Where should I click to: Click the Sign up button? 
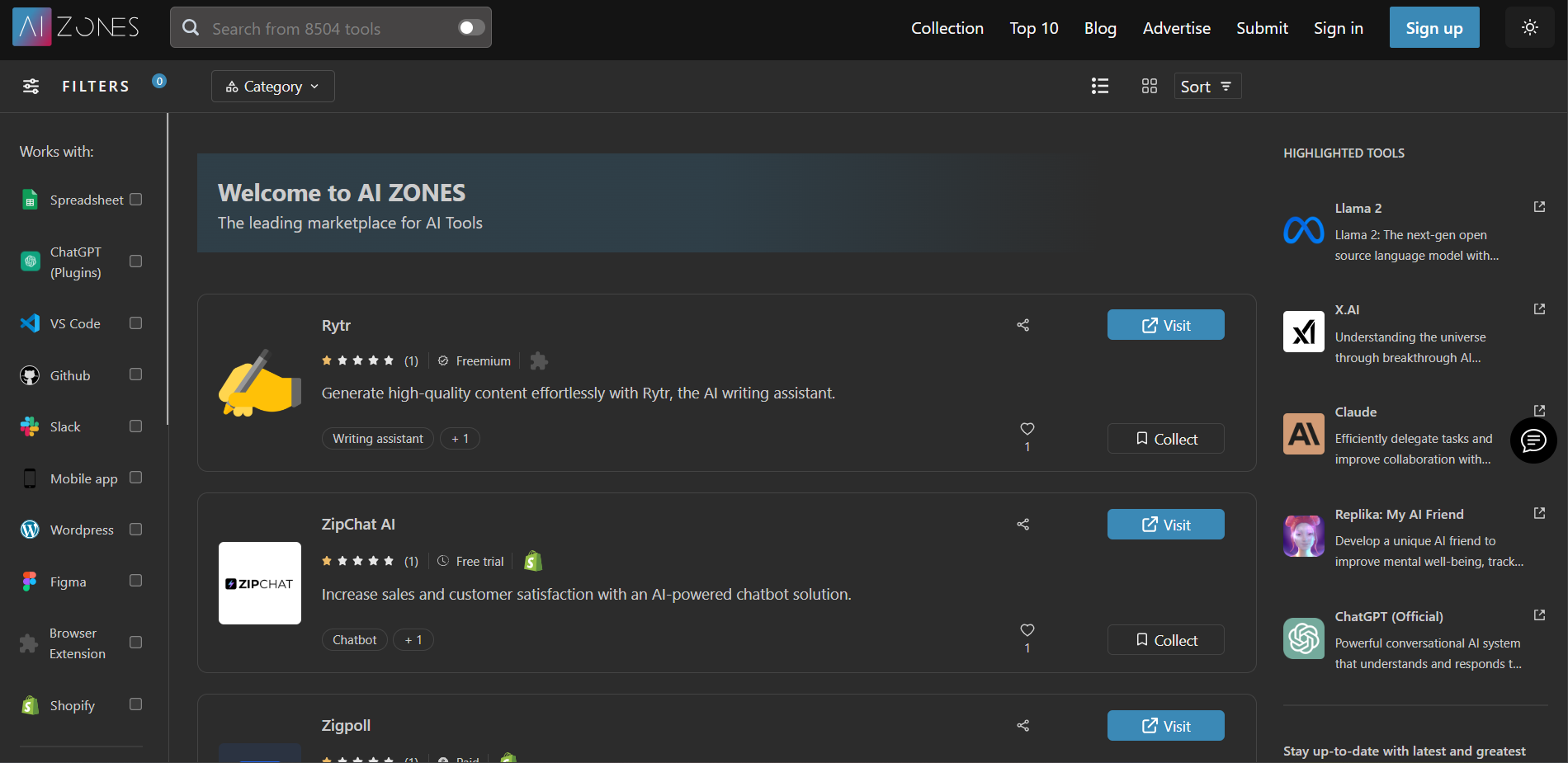(1434, 27)
